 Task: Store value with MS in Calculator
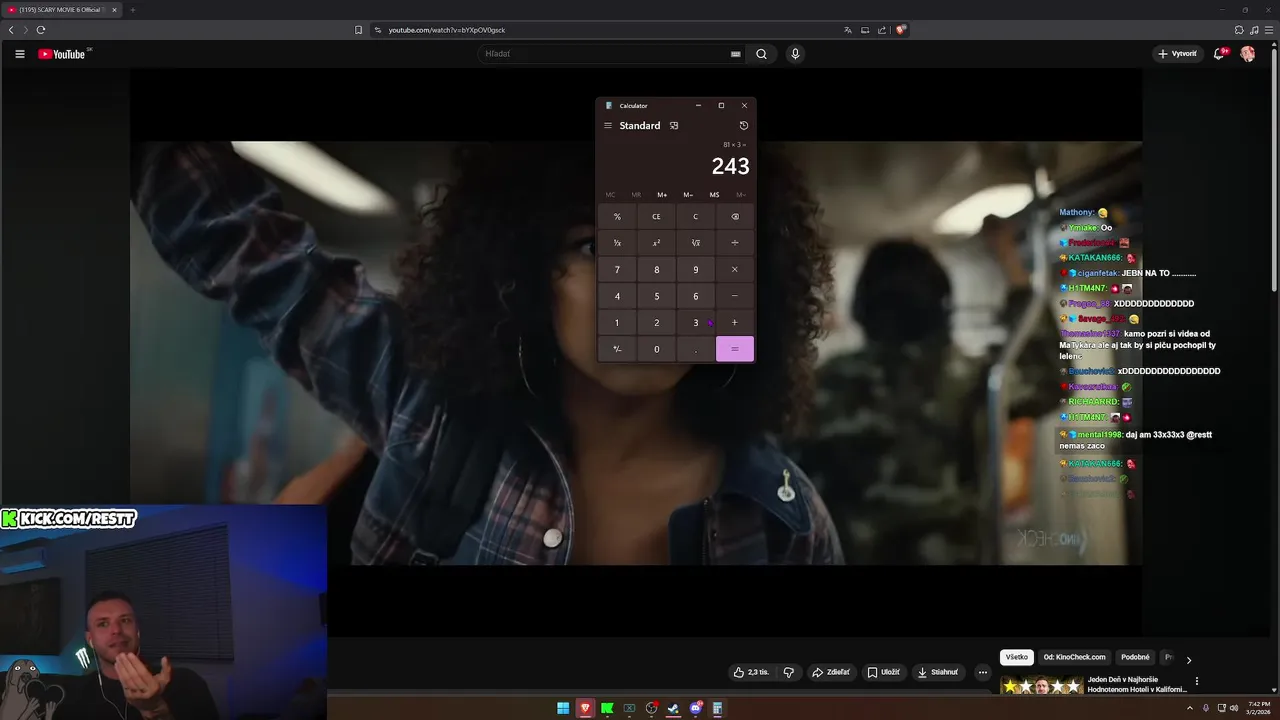pyautogui.click(x=714, y=195)
